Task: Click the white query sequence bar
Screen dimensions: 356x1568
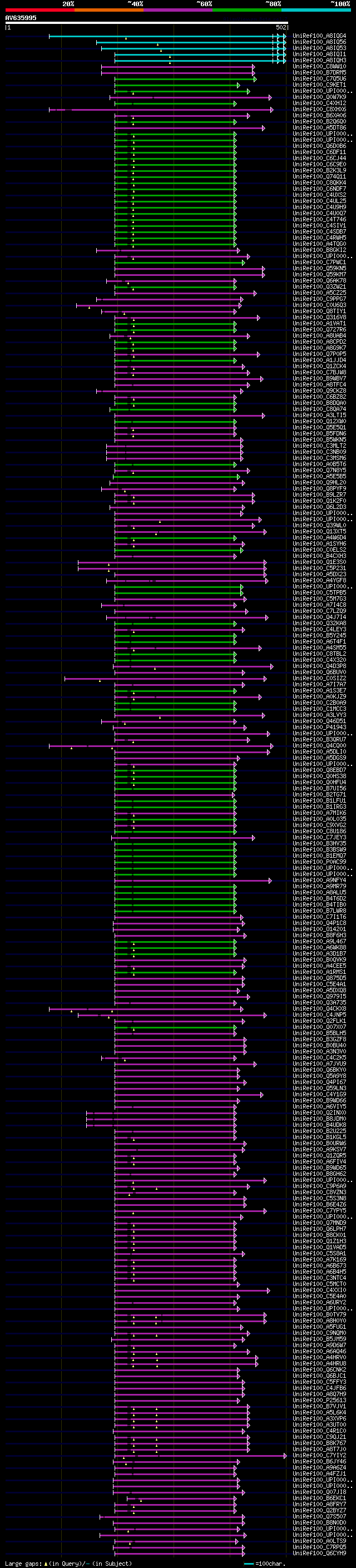Action: click(x=147, y=22)
